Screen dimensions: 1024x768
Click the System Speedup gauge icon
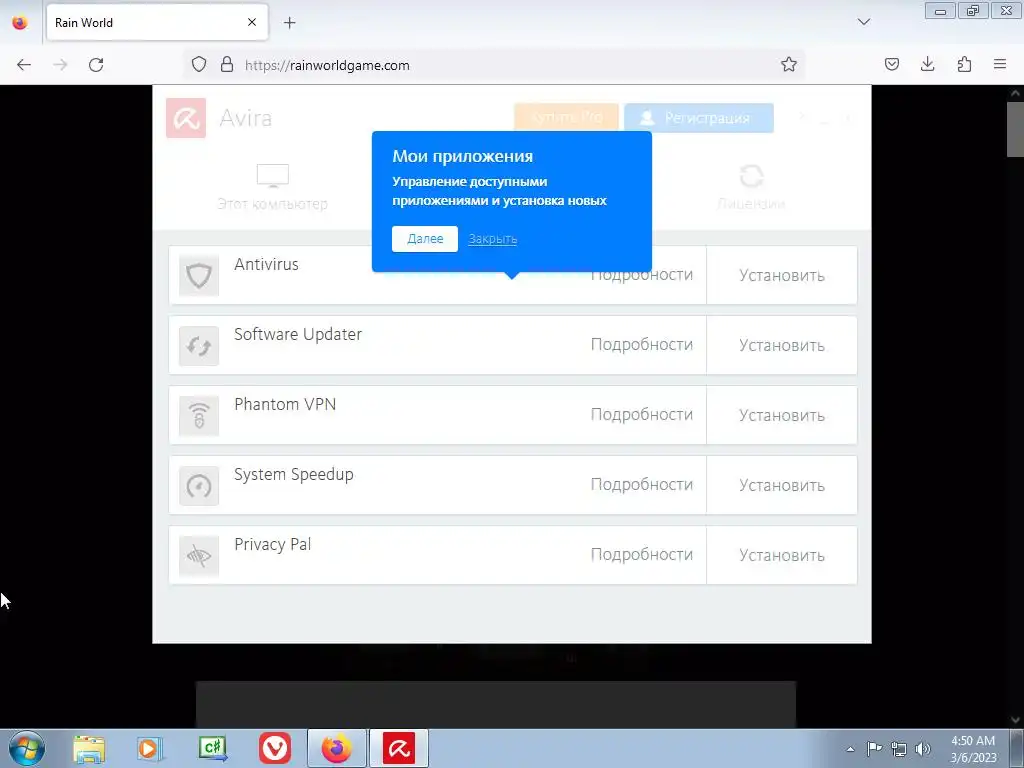coord(199,485)
